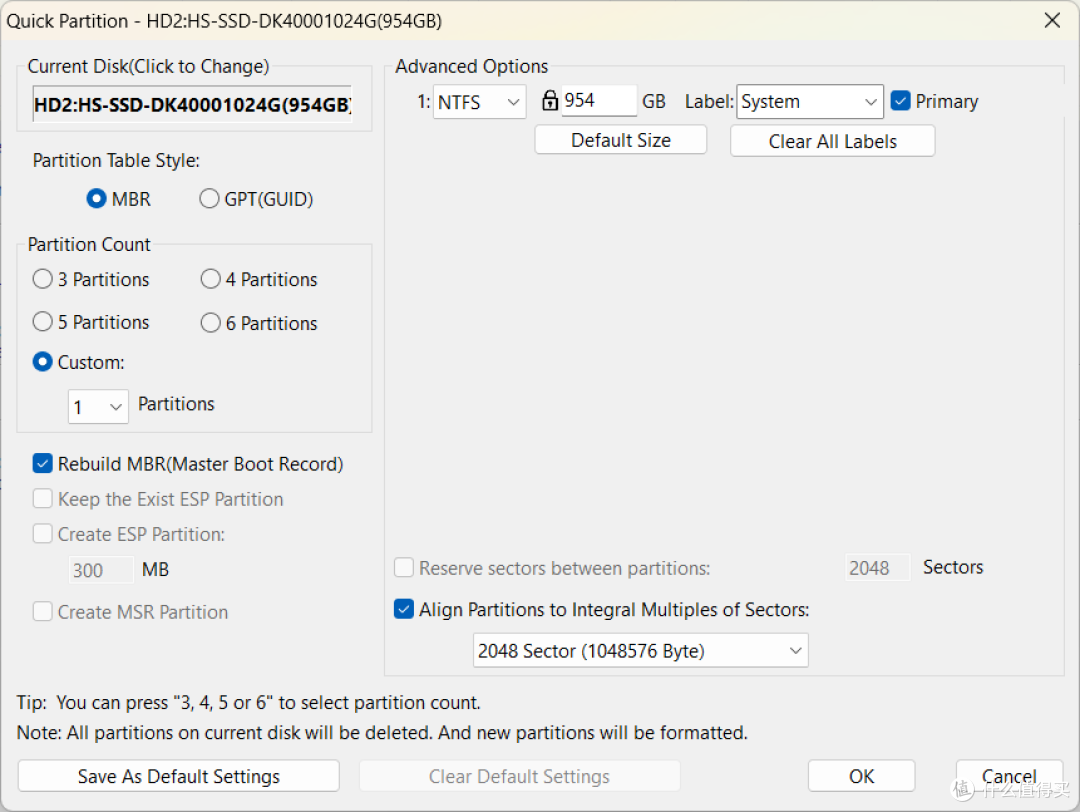
Task: Click the Clear All Labels button
Action: click(832, 140)
